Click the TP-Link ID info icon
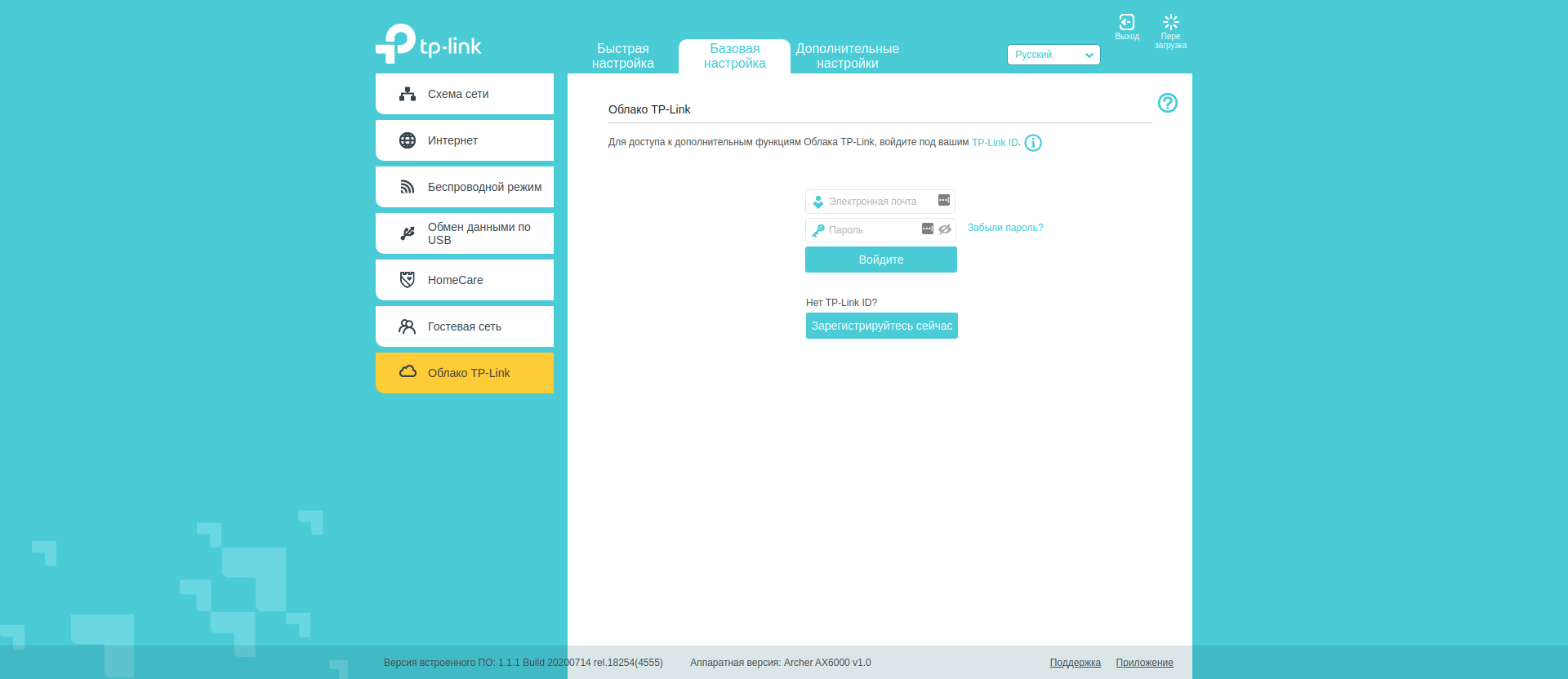The height and width of the screenshot is (679, 1568). [x=1033, y=143]
